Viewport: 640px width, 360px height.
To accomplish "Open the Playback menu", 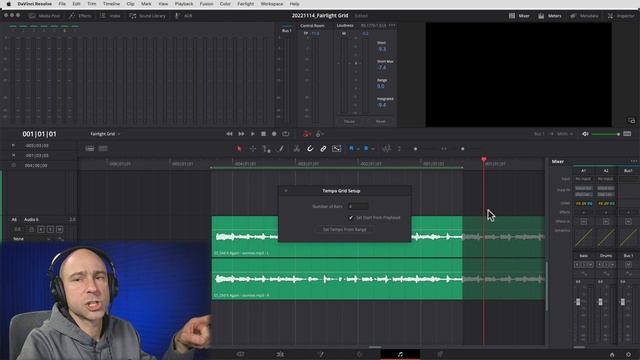I will pyautogui.click(x=184, y=4).
